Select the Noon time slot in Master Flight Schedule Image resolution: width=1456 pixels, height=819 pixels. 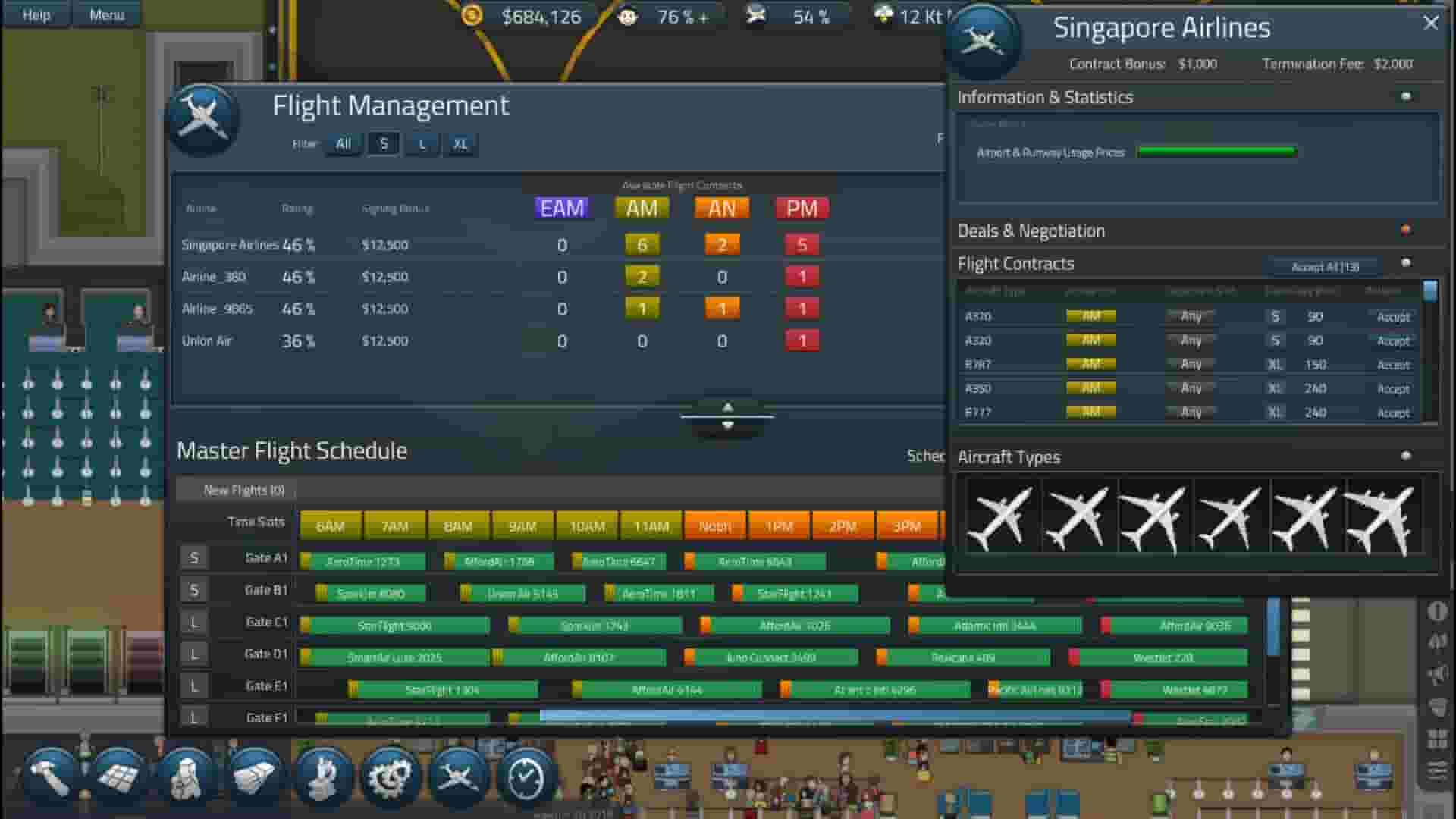(714, 525)
